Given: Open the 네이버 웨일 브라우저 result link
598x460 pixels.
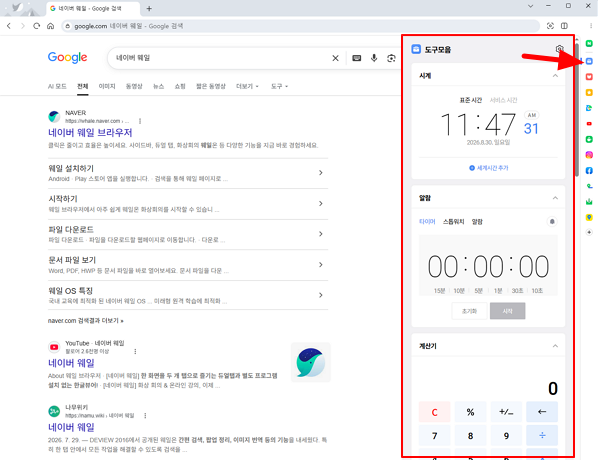Looking at the screenshot, I should [90, 133].
